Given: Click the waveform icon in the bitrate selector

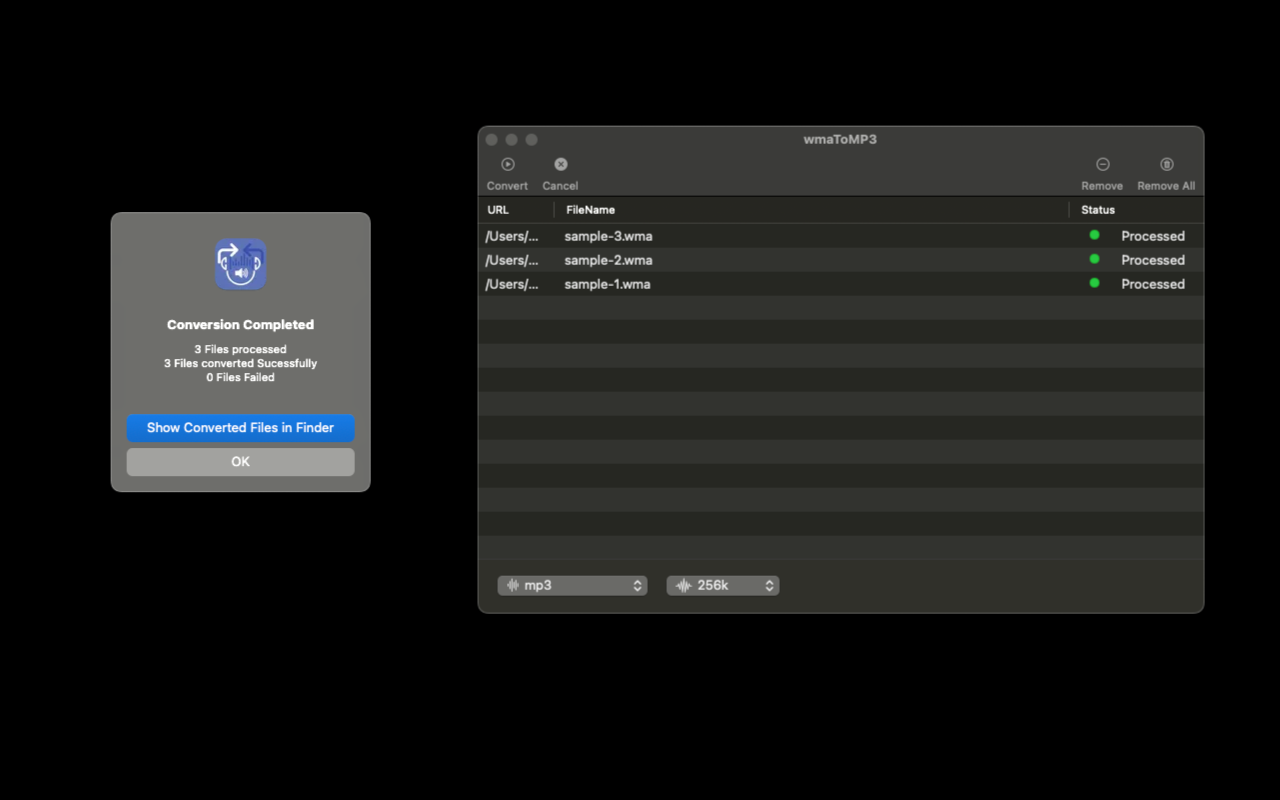Looking at the screenshot, I should pyautogui.click(x=685, y=585).
